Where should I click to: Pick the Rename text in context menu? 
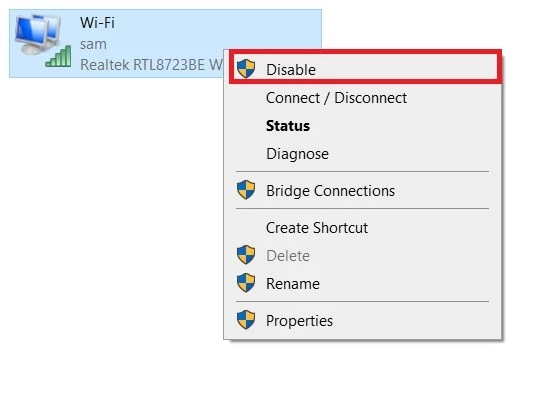(x=293, y=284)
